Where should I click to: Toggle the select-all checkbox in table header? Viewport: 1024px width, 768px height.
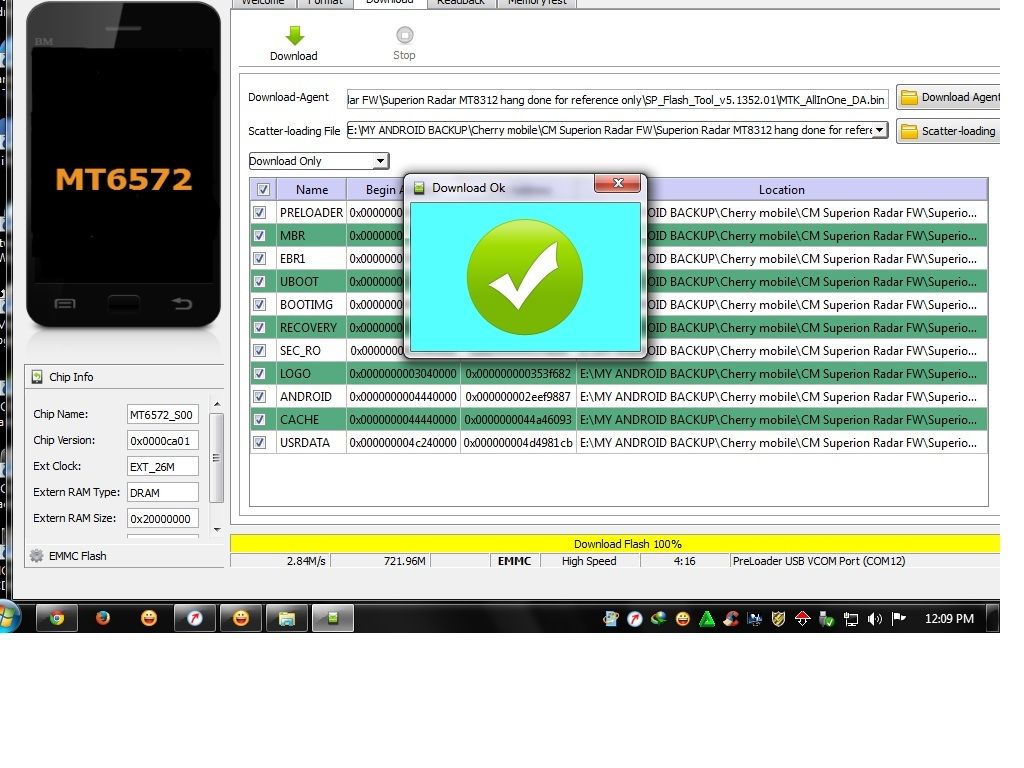tap(263, 189)
